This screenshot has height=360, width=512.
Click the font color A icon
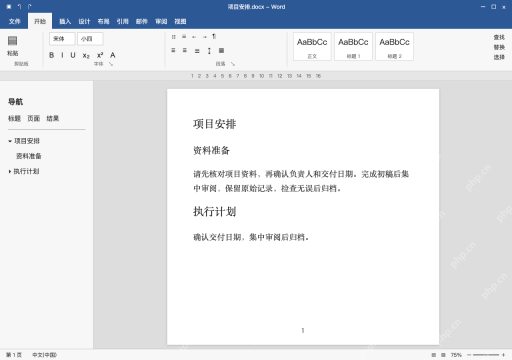[113, 55]
